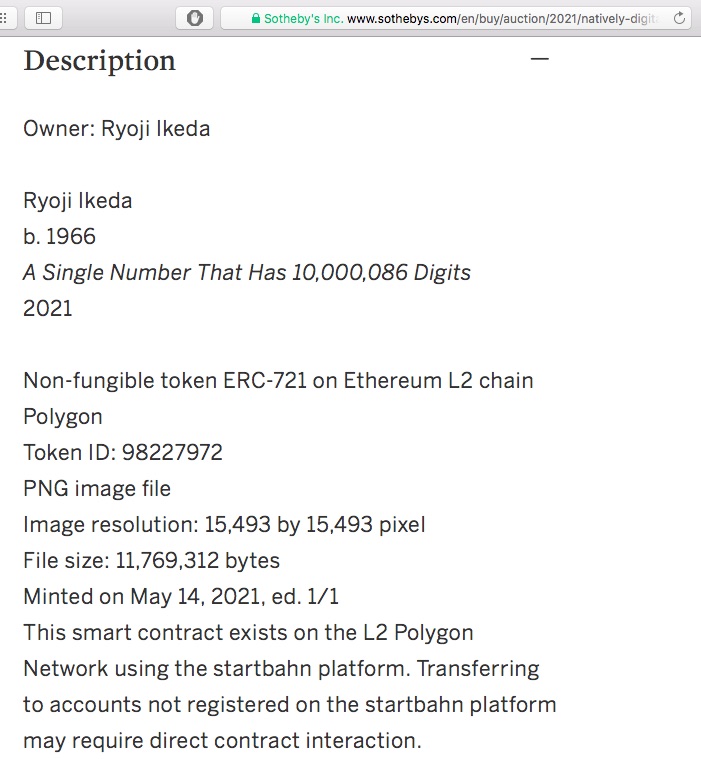Click the File size 11,769,312 bytes line
Screen dimensions: 701x759
(x=152, y=561)
